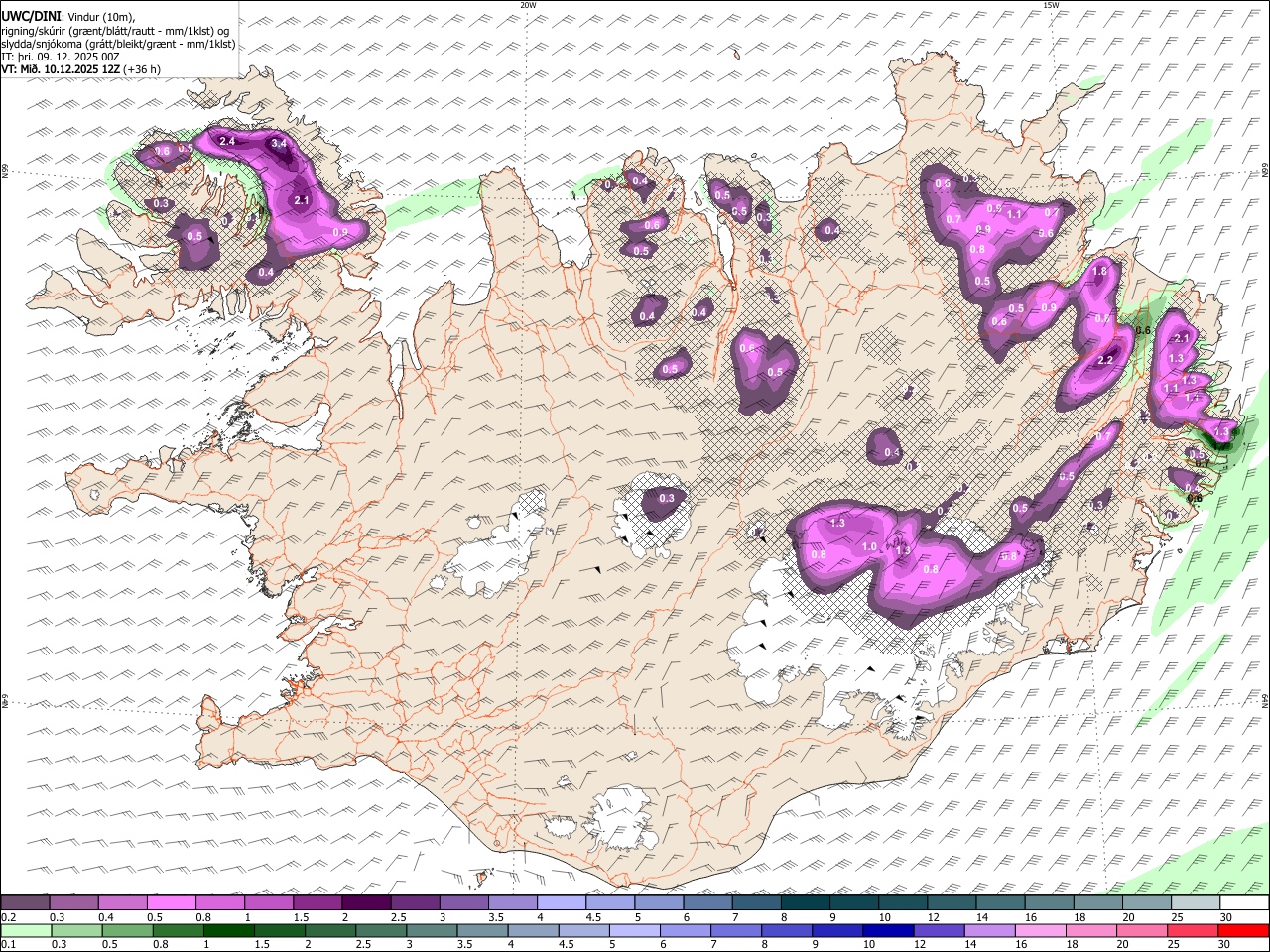Pick the grey-purple 0.2–0.3 upper legend swatch

[25, 902]
